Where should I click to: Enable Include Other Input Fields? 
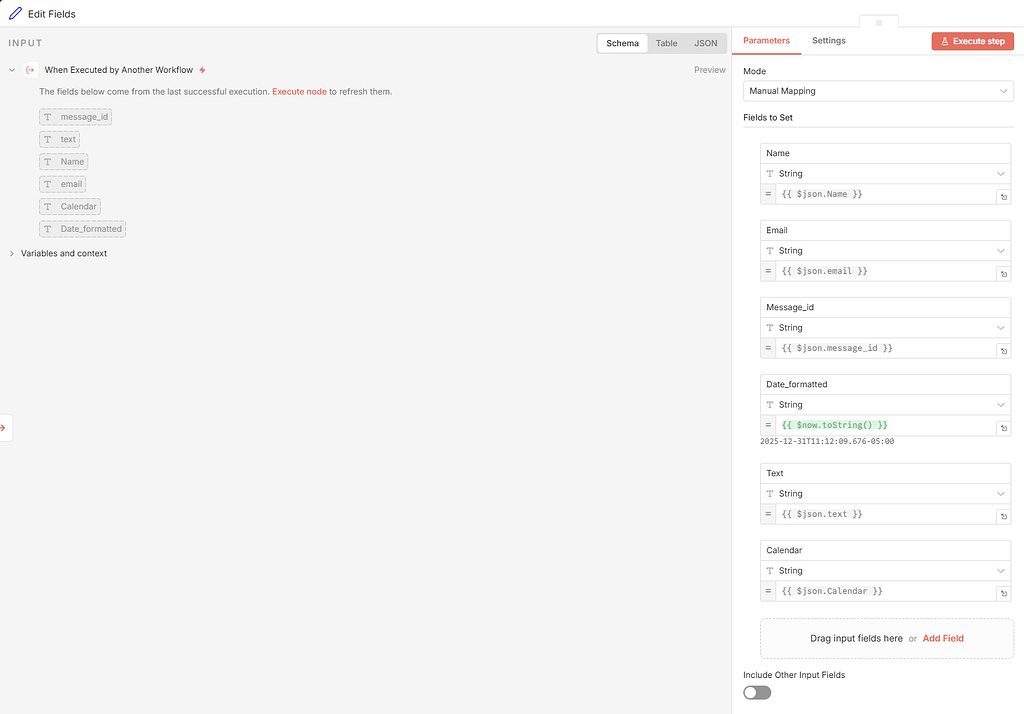[756, 692]
